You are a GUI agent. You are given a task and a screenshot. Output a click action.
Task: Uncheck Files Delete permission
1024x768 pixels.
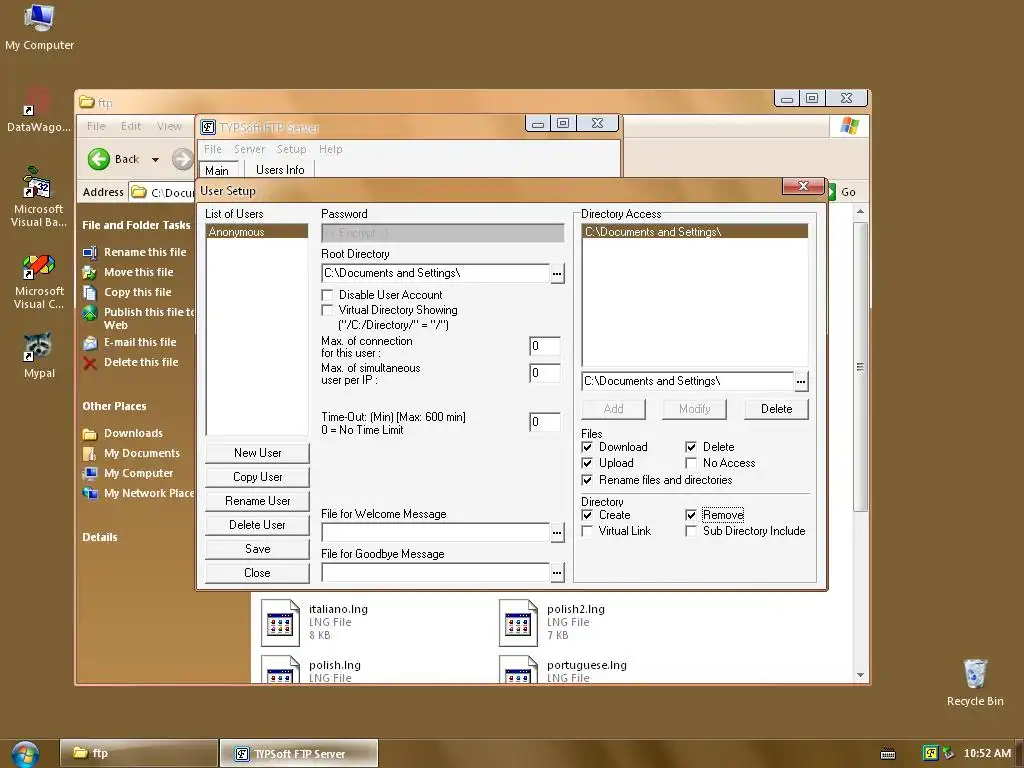coord(691,447)
